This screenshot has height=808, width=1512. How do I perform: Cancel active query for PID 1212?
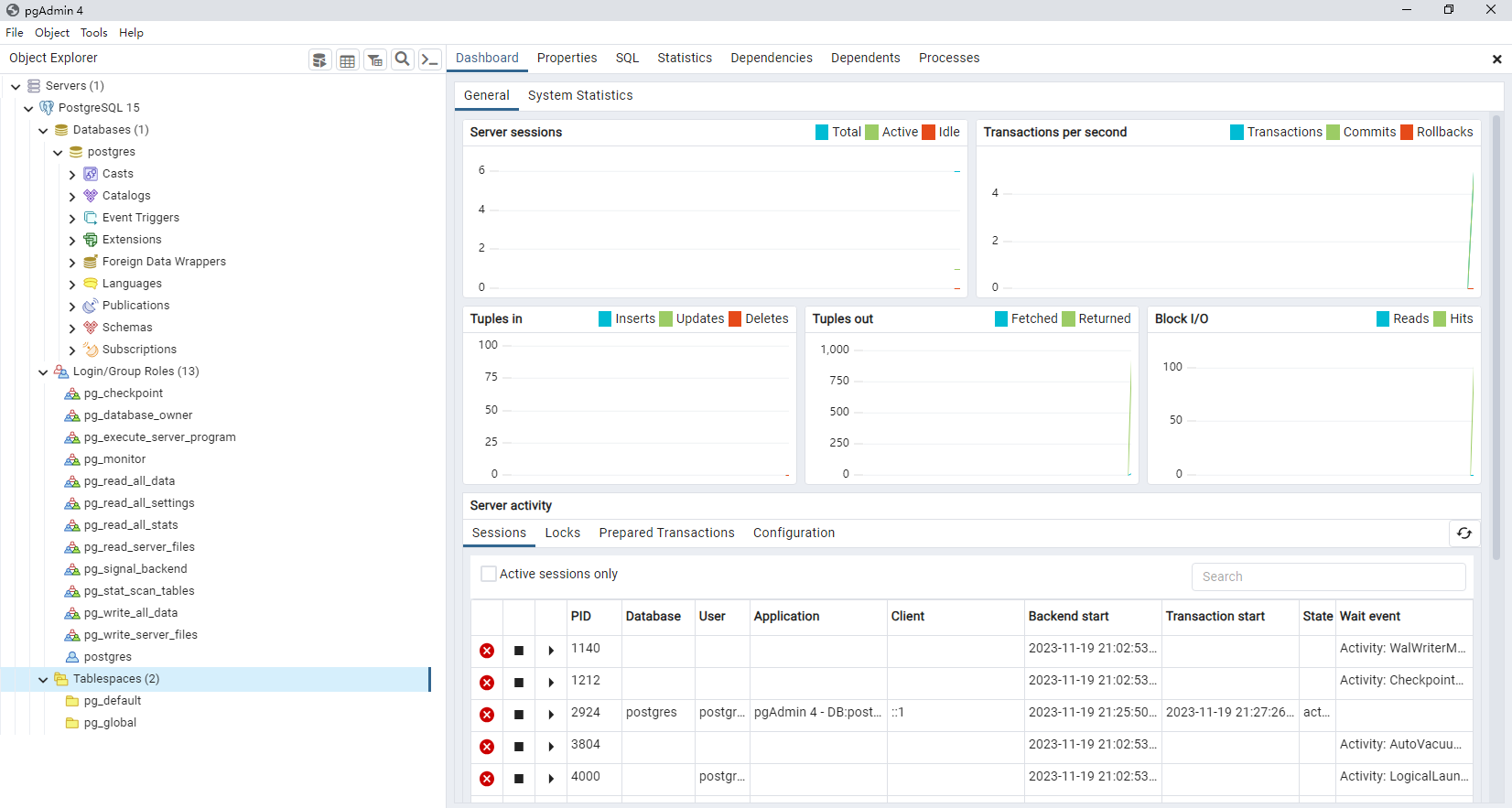pyautogui.click(x=519, y=683)
